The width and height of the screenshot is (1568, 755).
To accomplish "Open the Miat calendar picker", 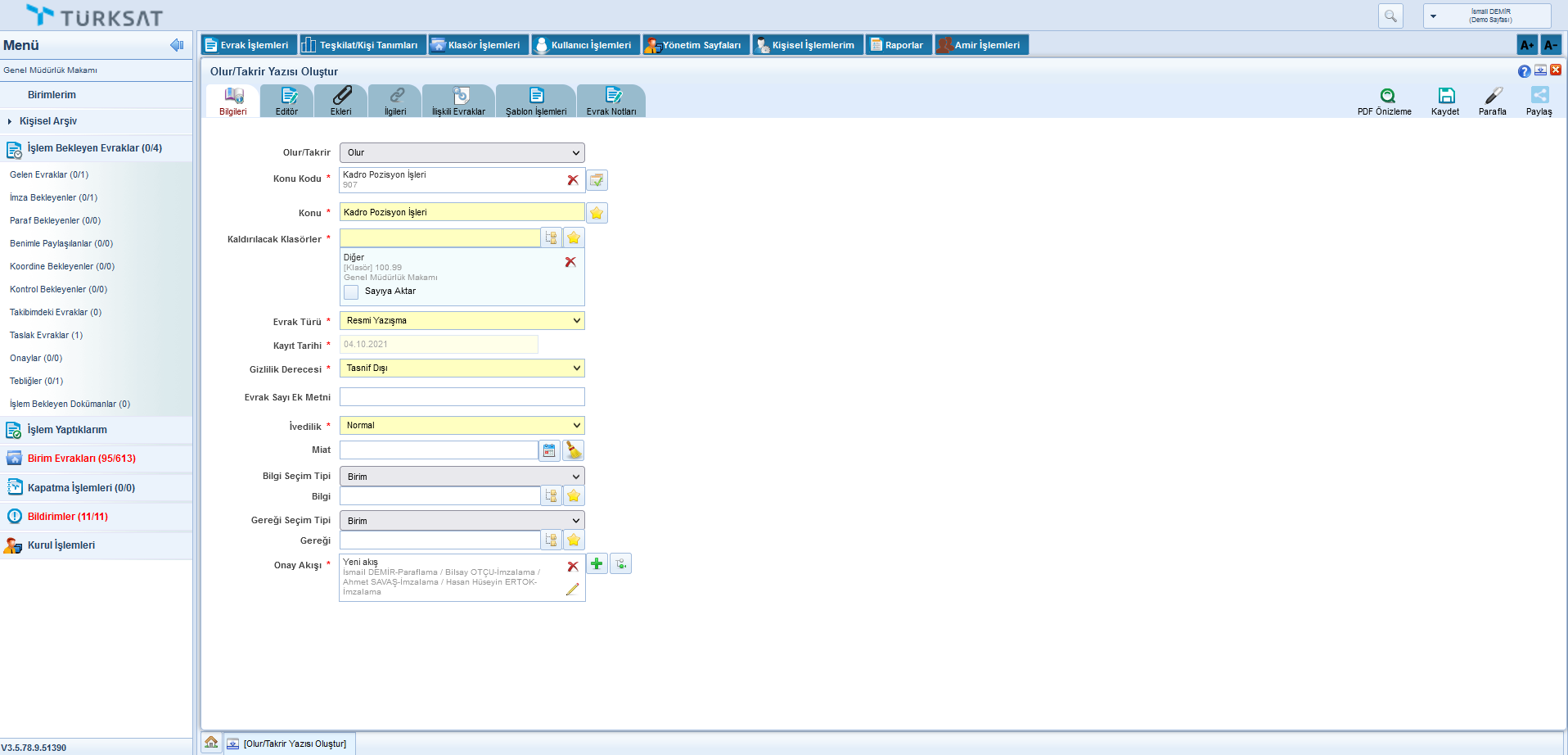I will pyautogui.click(x=550, y=450).
